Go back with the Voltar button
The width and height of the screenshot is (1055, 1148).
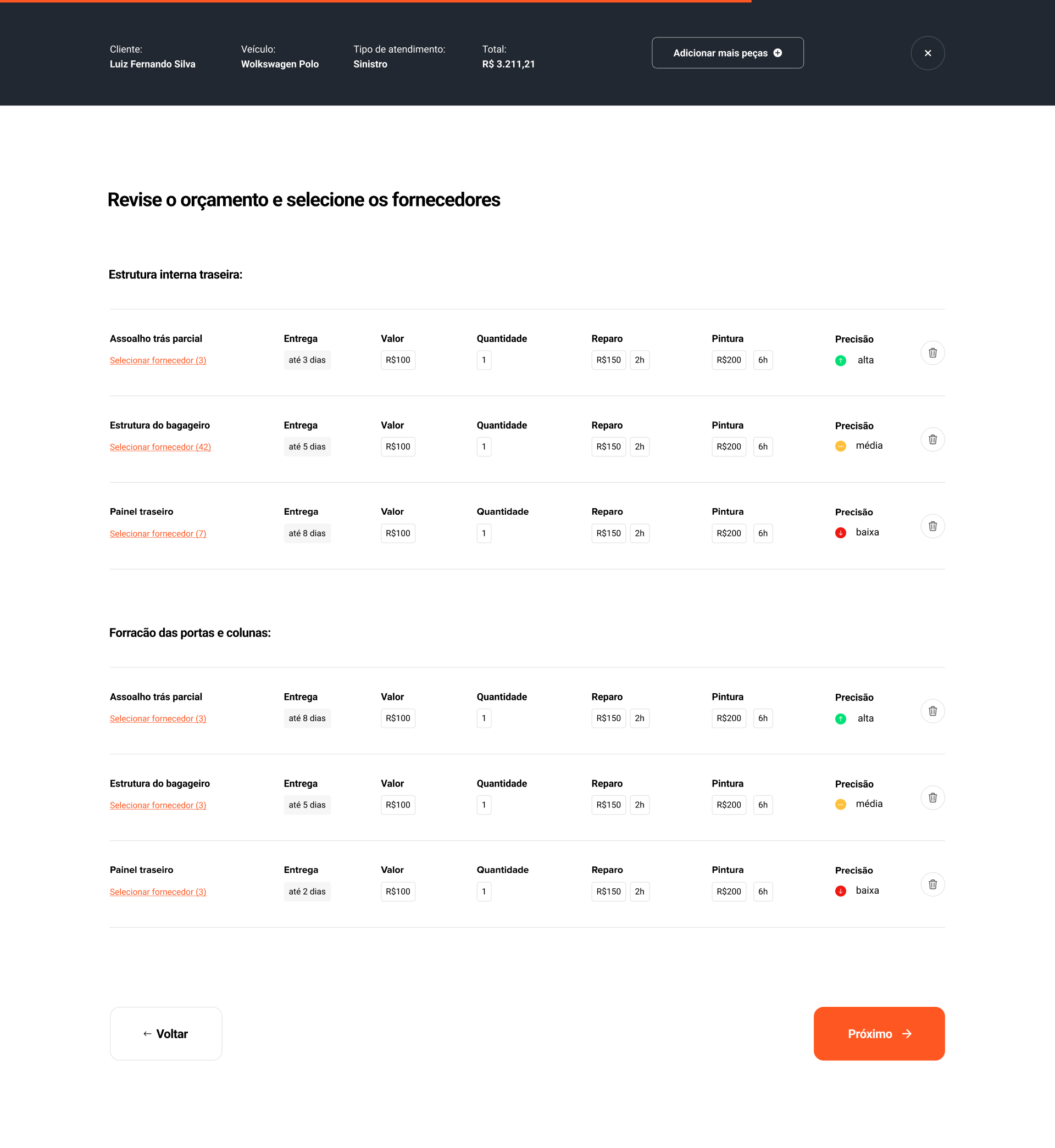coord(165,1033)
